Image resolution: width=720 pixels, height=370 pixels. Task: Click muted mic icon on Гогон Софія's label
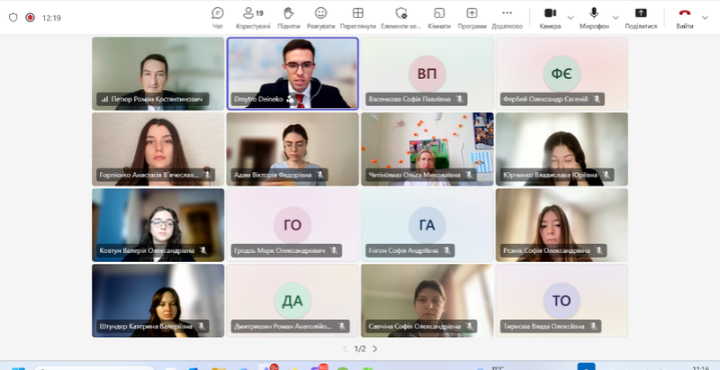447,251
